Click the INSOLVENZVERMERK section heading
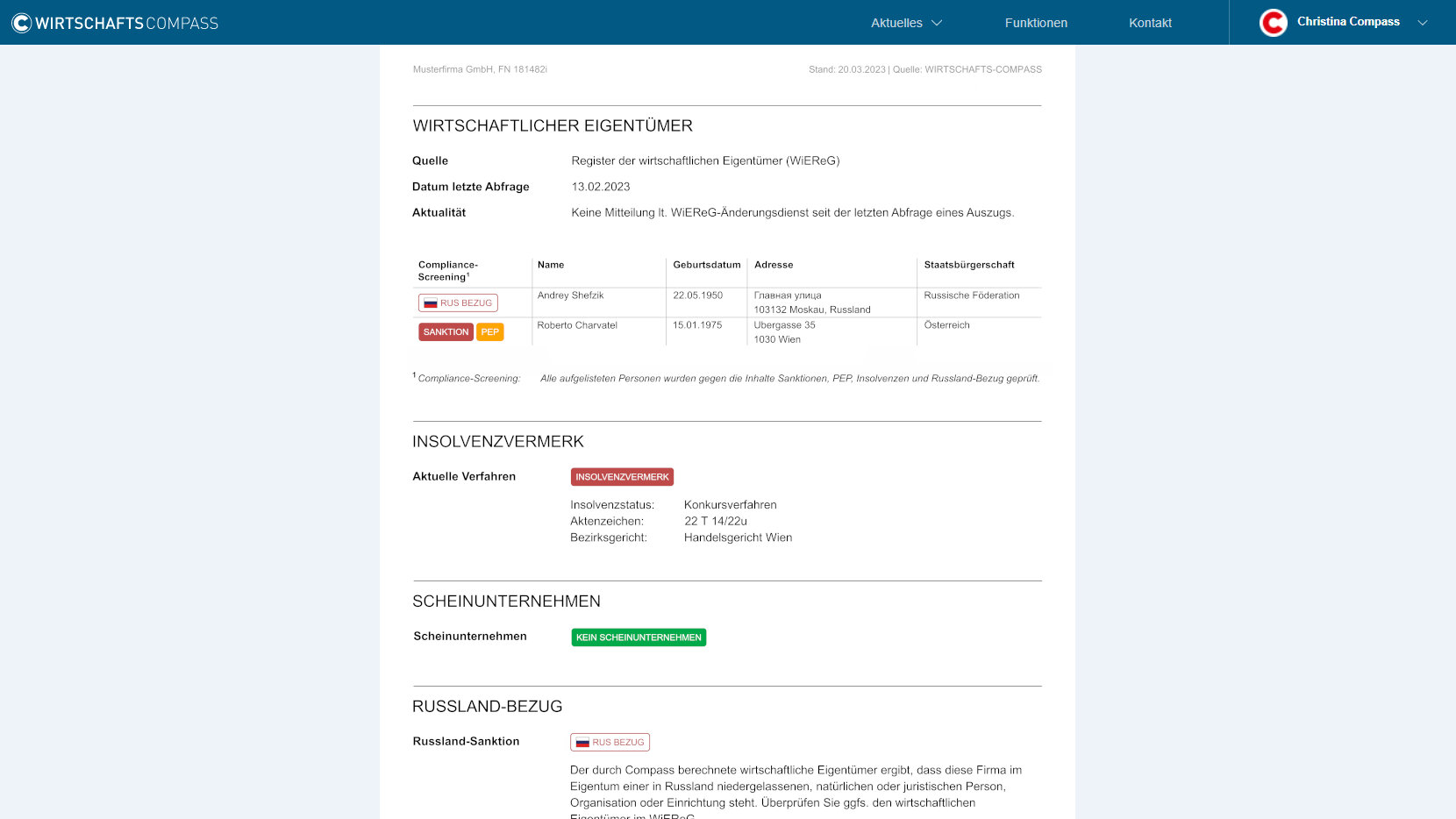 (498, 442)
